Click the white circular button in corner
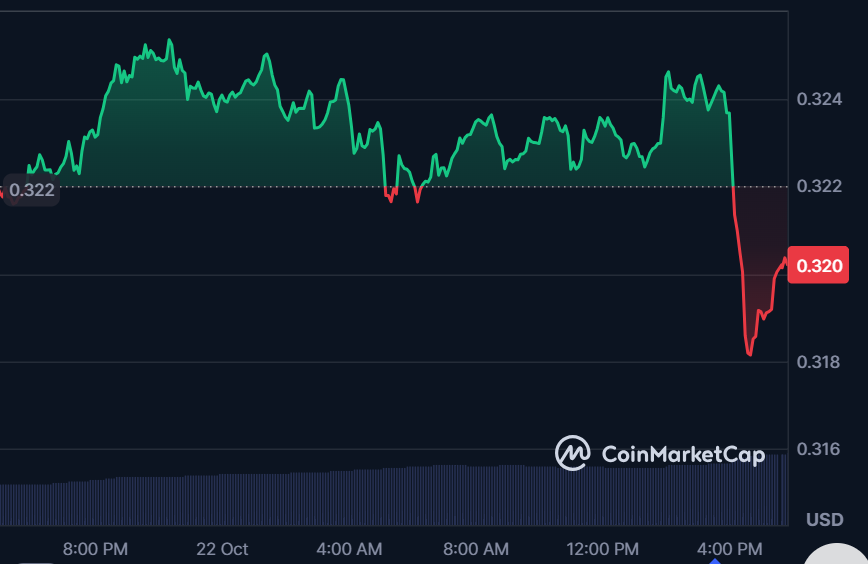The height and width of the screenshot is (564, 868). pos(842,553)
